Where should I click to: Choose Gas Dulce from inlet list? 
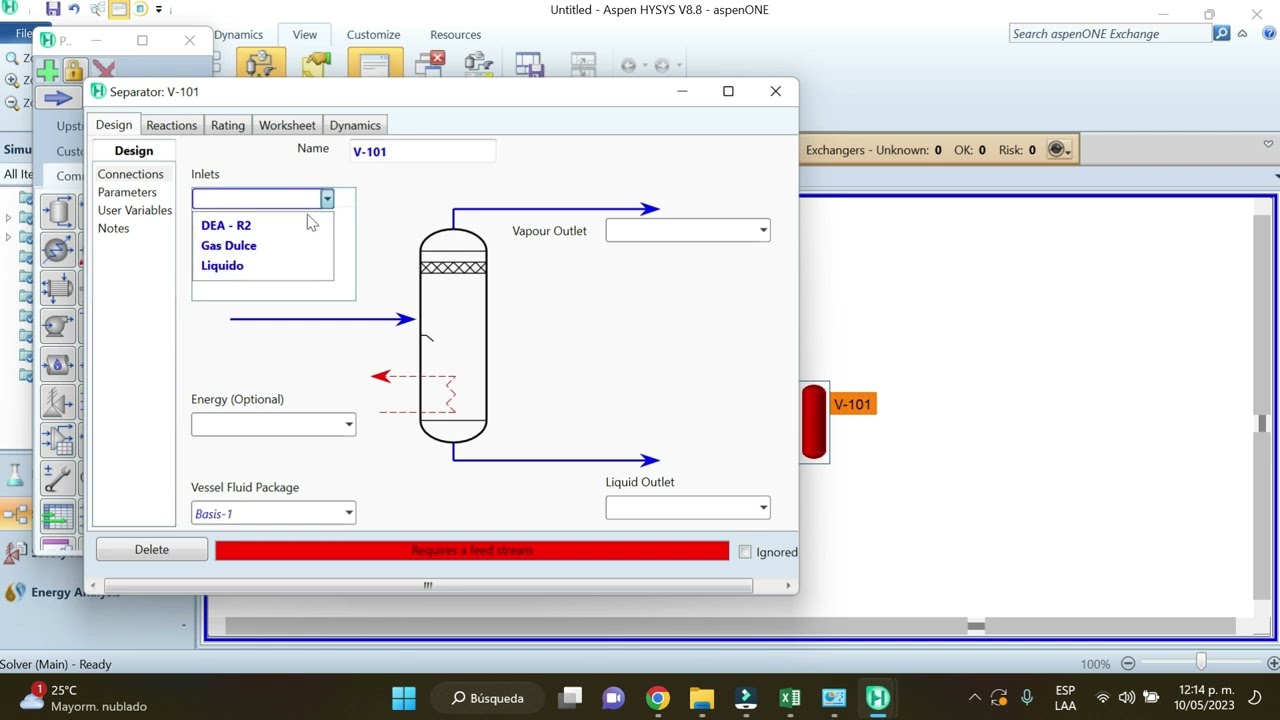(229, 245)
